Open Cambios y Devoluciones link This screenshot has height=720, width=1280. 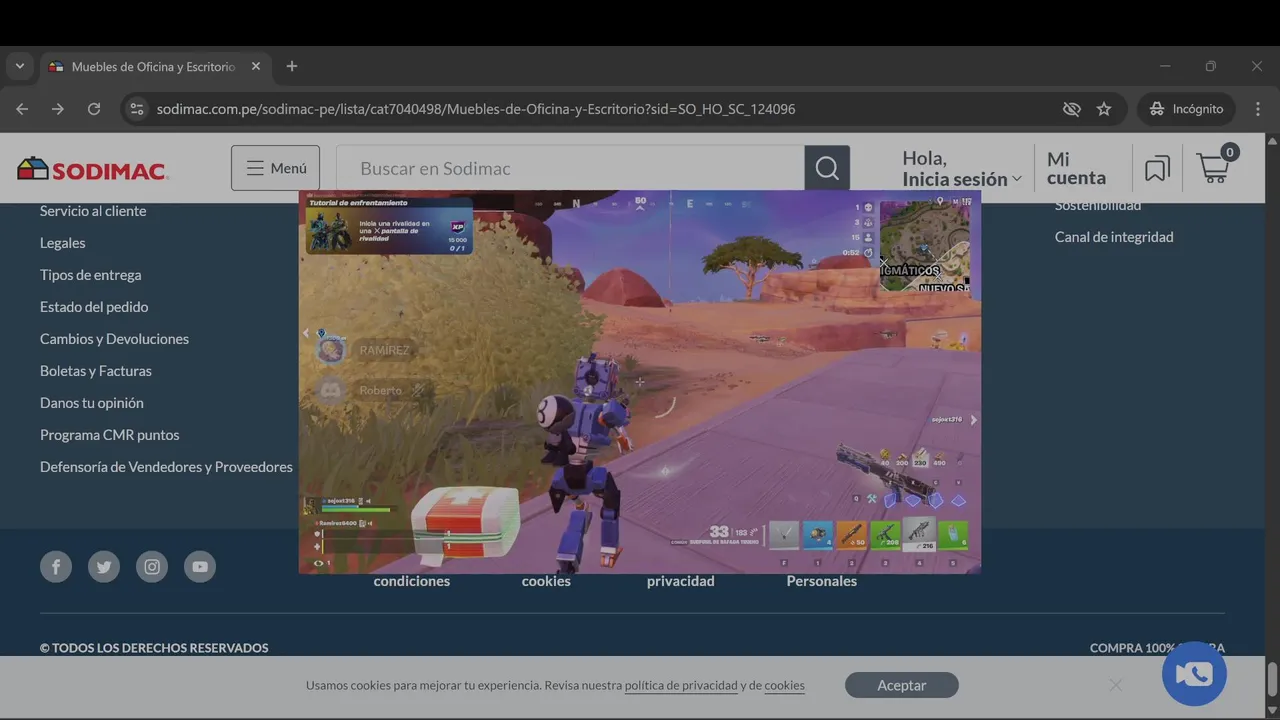point(115,339)
